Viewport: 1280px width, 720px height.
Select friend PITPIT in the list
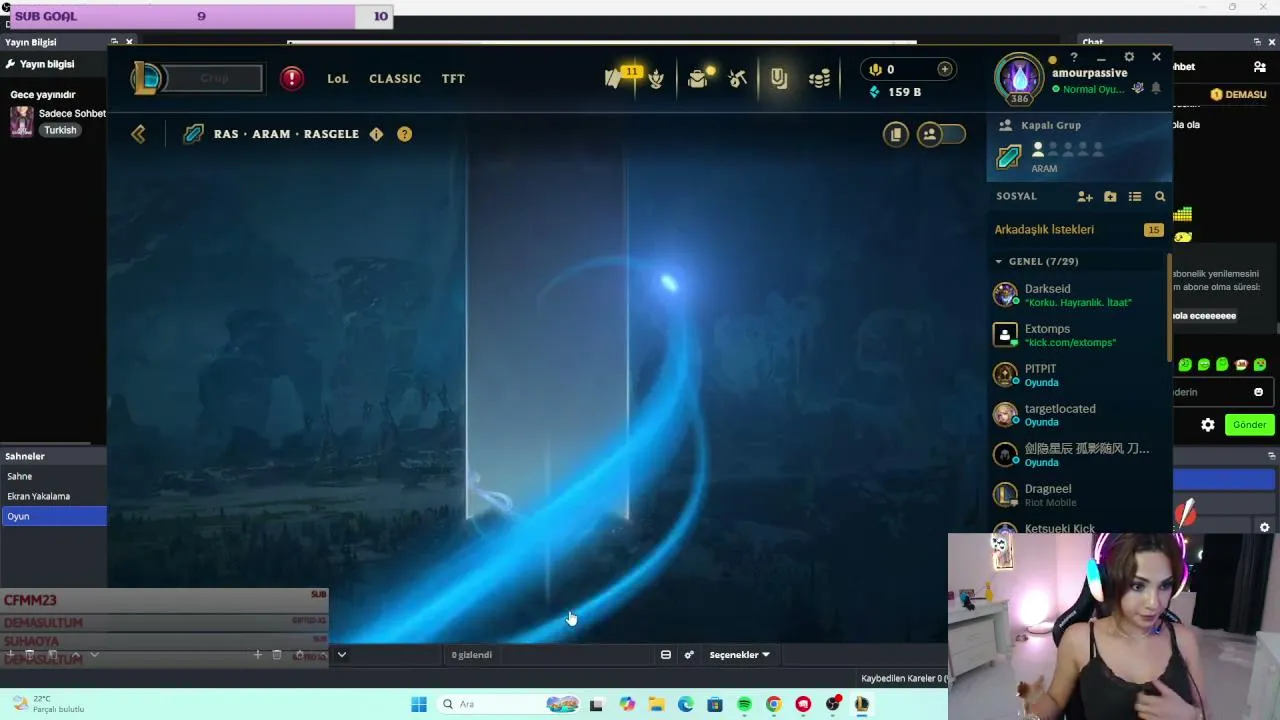pos(1078,375)
